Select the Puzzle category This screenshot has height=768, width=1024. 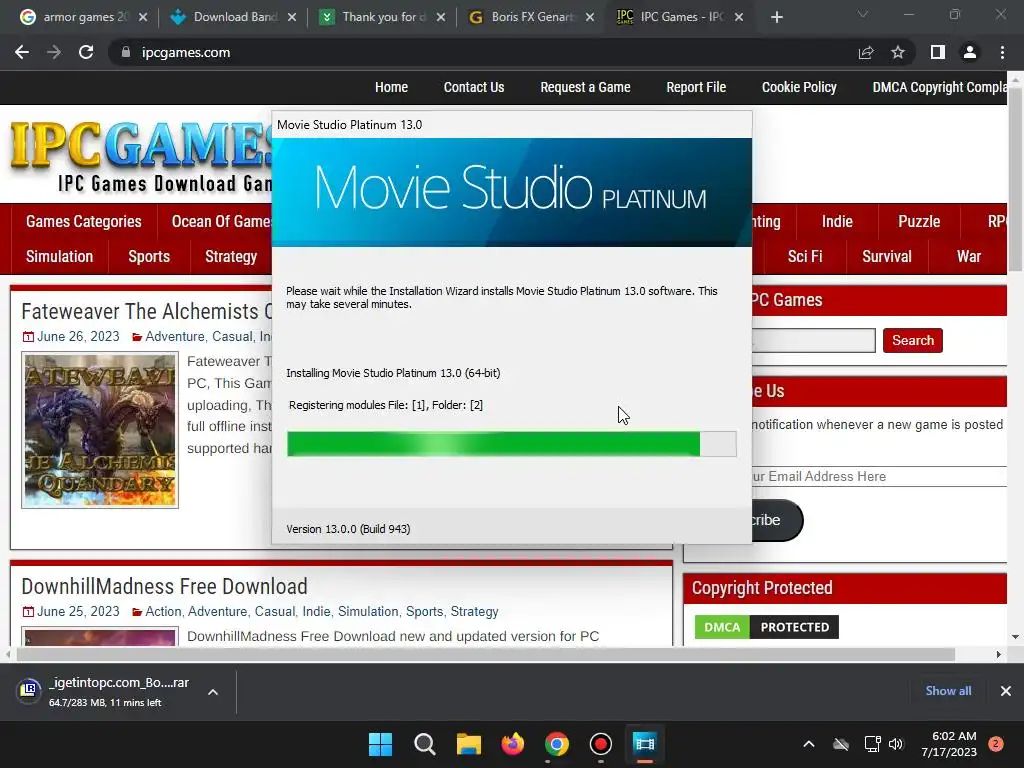[x=919, y=221]
